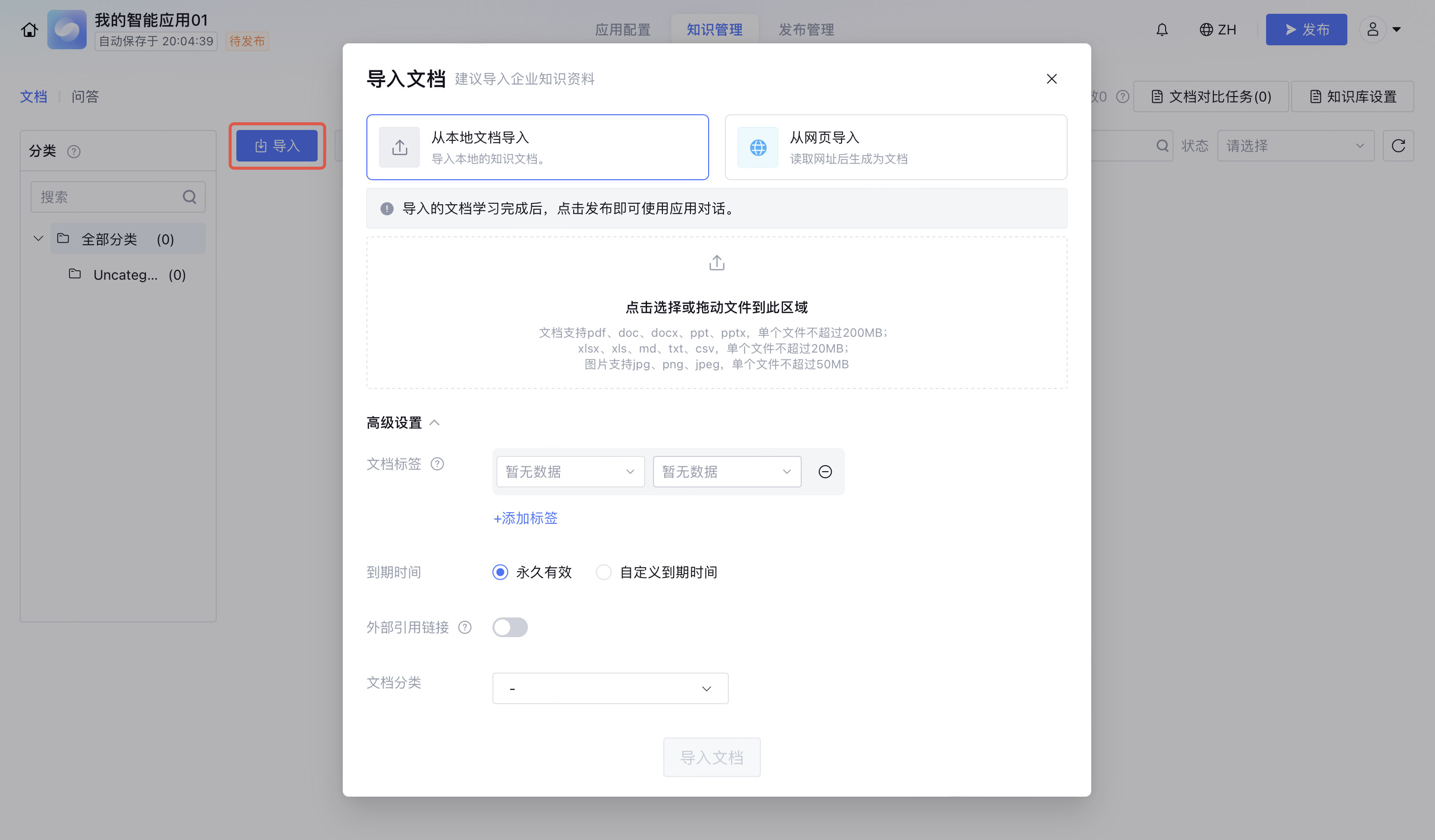Click the refresh icon button
1435x840 pixels.
click(1398, 146)
